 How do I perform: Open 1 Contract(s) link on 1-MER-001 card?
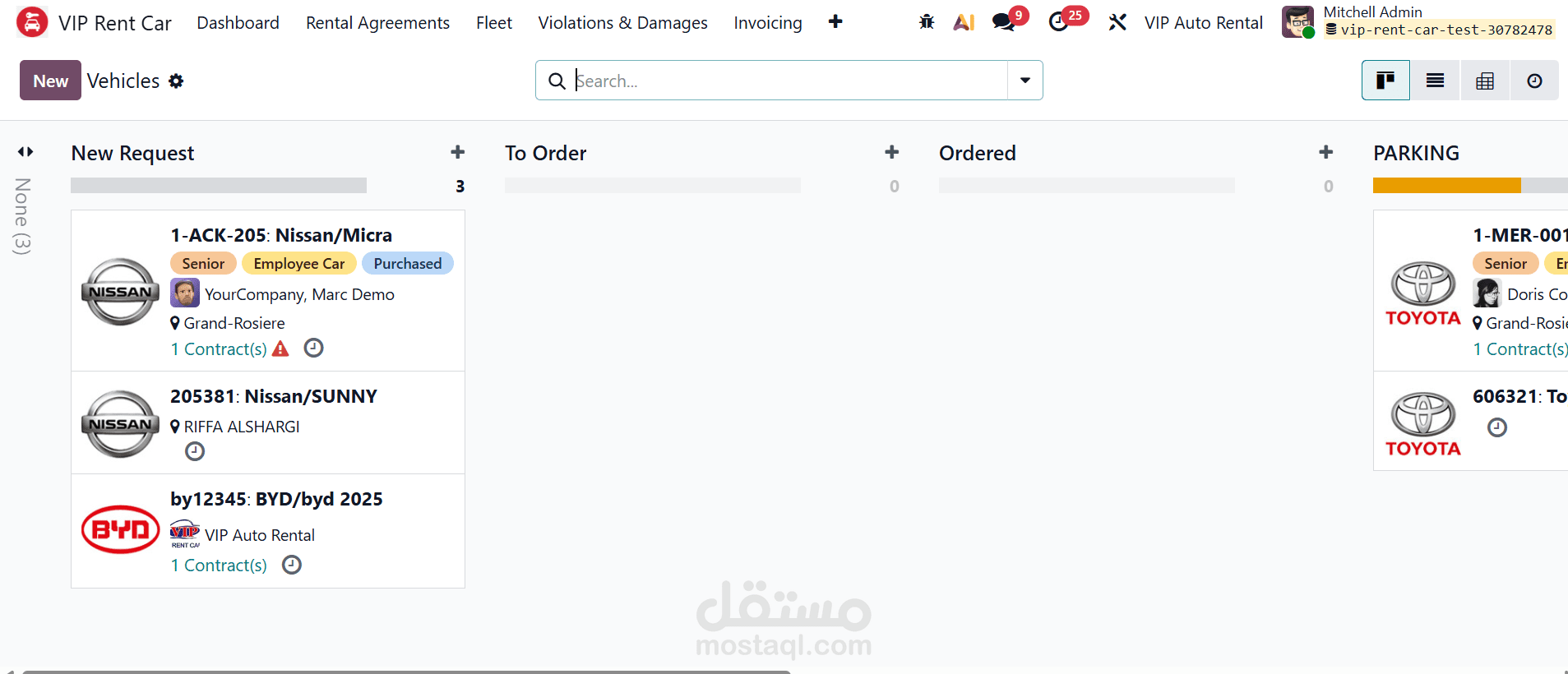[1520, 349]
